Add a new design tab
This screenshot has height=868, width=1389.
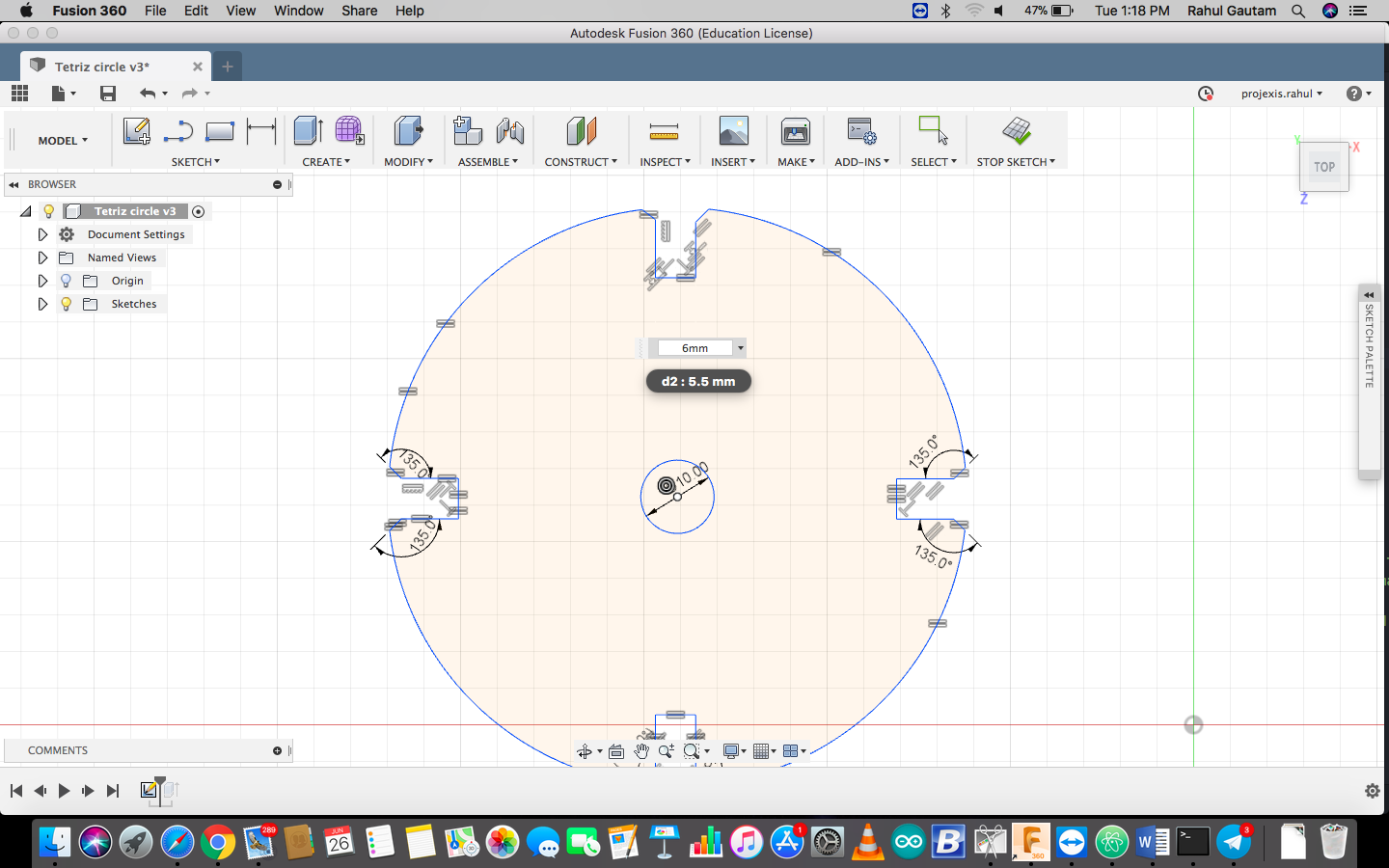[228, 67]
